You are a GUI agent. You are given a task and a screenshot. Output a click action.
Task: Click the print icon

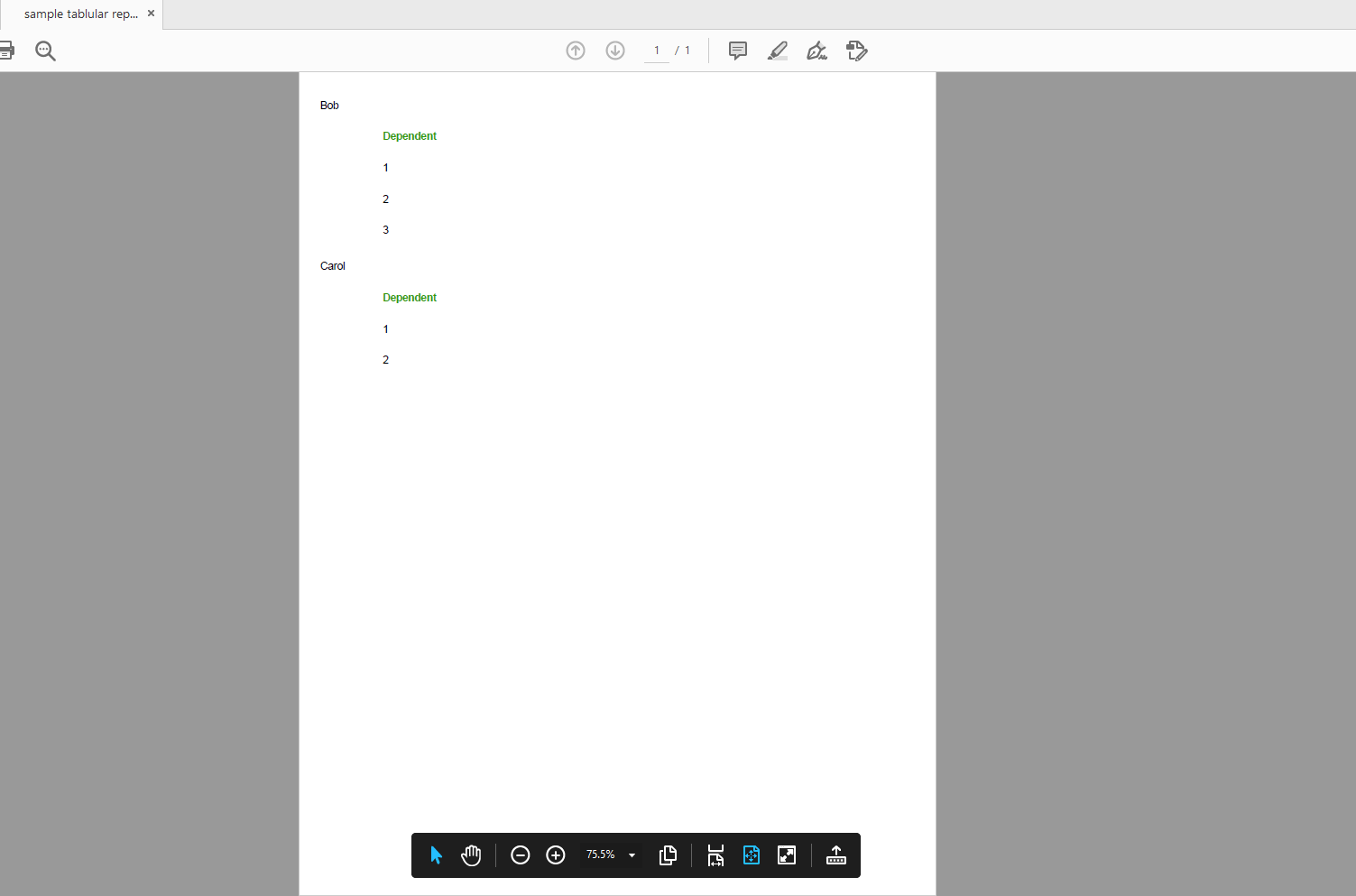(x=6, y=51)
